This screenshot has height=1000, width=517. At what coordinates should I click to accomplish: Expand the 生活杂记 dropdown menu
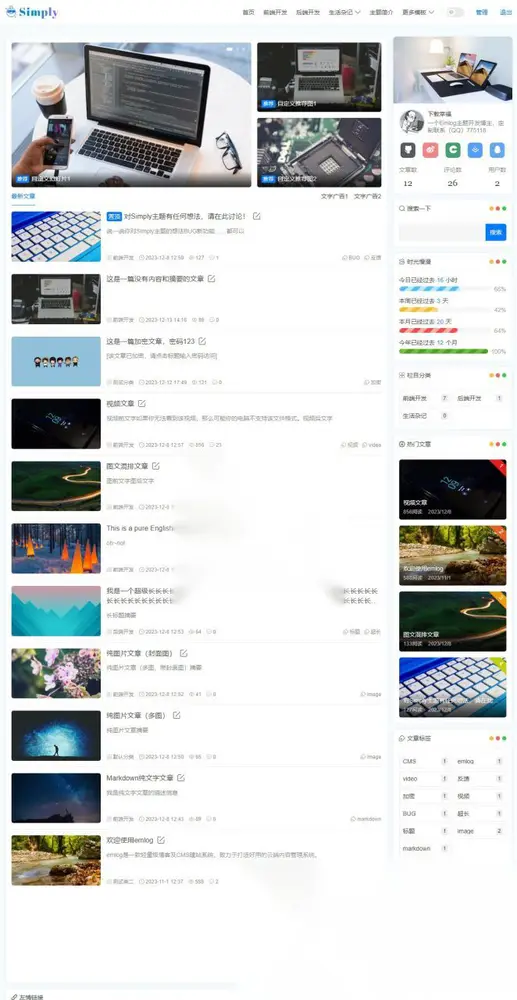tap(344, 12)
